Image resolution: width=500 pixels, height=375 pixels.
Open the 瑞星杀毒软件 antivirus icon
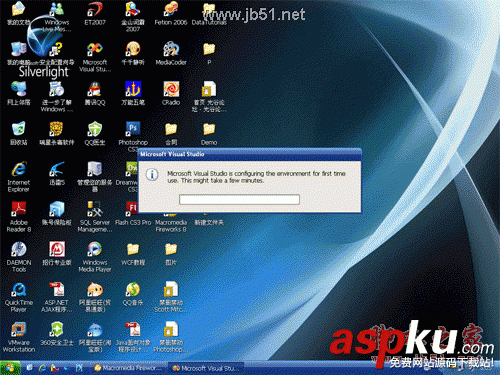point(57,129)
